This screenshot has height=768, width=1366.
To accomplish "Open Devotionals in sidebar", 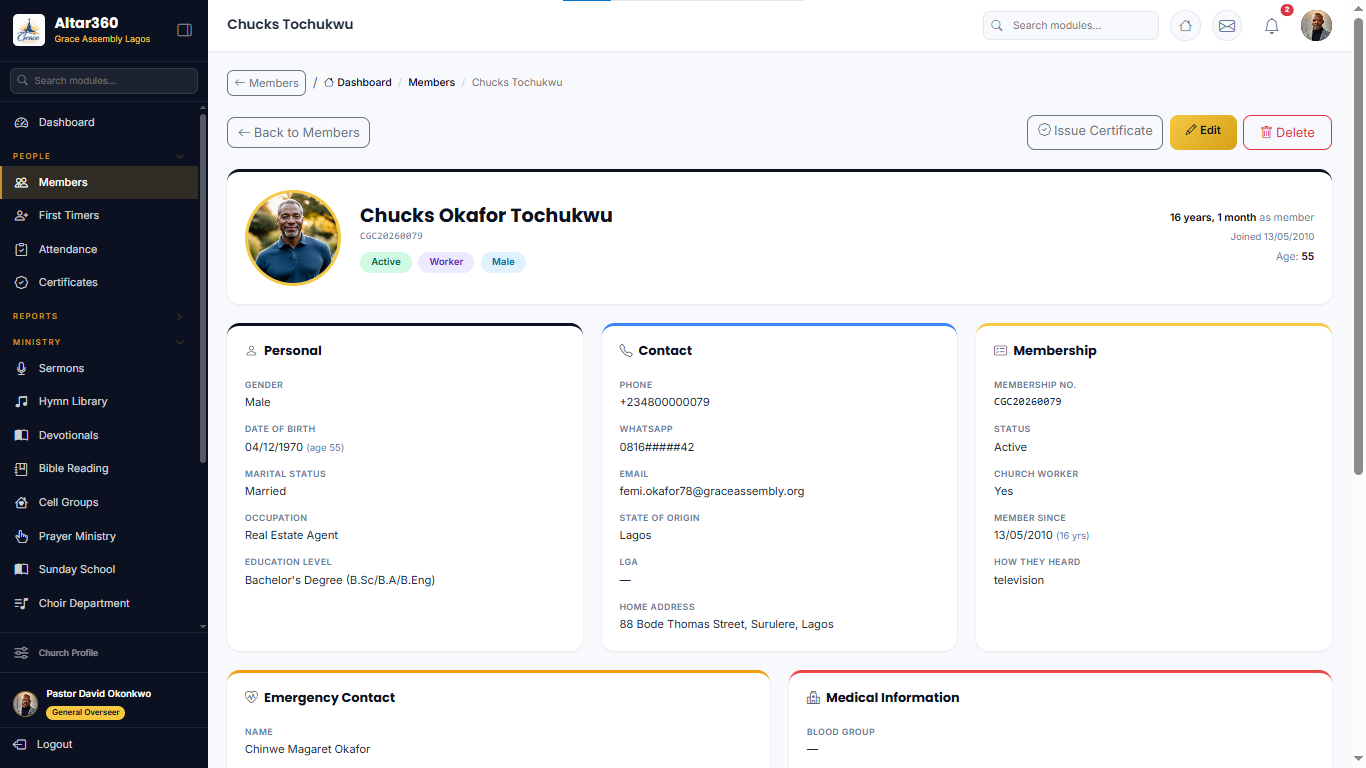I will [x=100, y=435].
